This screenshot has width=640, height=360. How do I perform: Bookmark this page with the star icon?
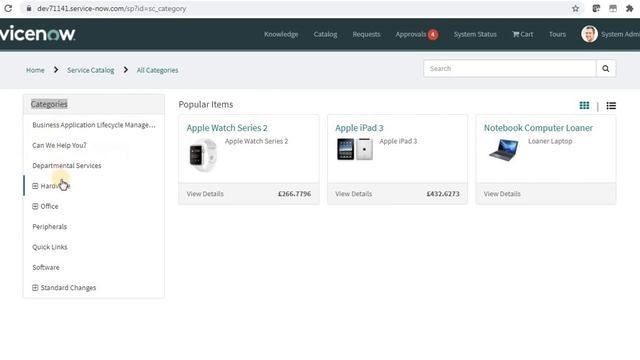click(576, 8)
